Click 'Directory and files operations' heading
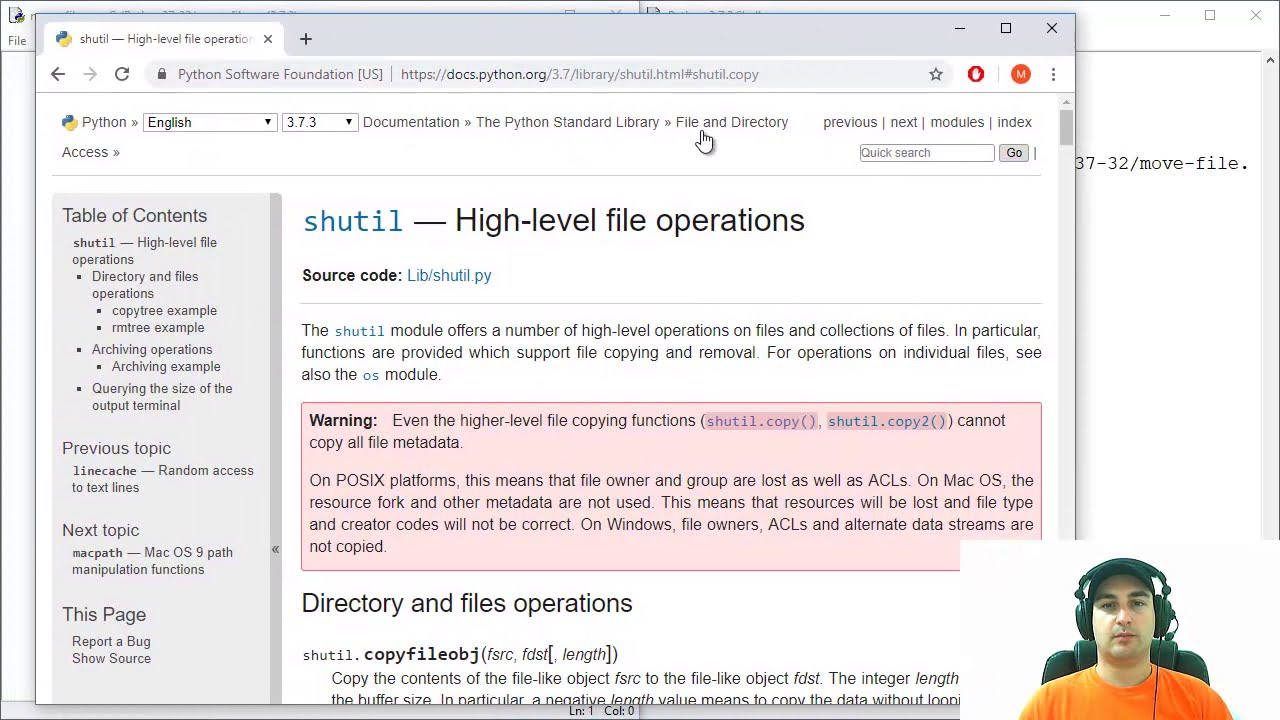This screenshot has width=1280, height=720. [467, 603]
